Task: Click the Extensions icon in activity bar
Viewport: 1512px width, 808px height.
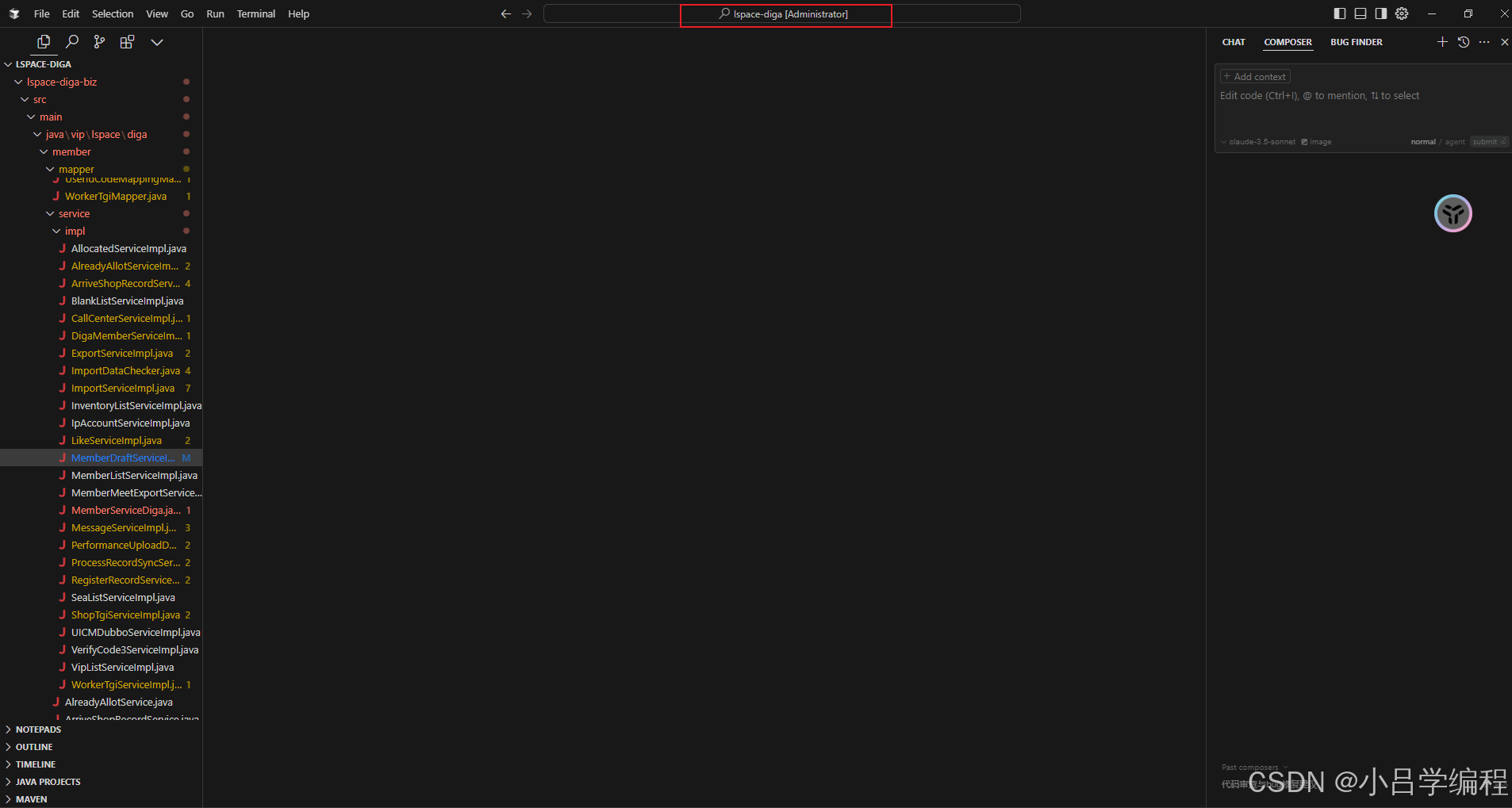Action: point(127,41)
